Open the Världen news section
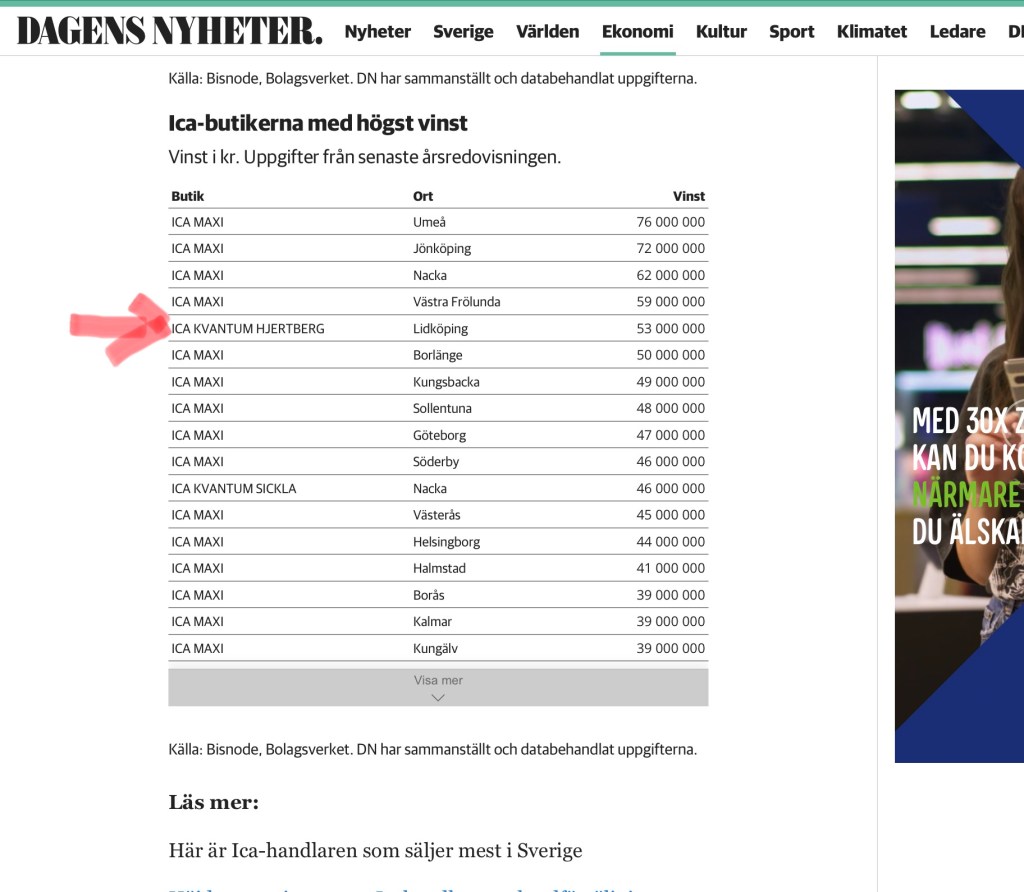 (x=547, y=31)
